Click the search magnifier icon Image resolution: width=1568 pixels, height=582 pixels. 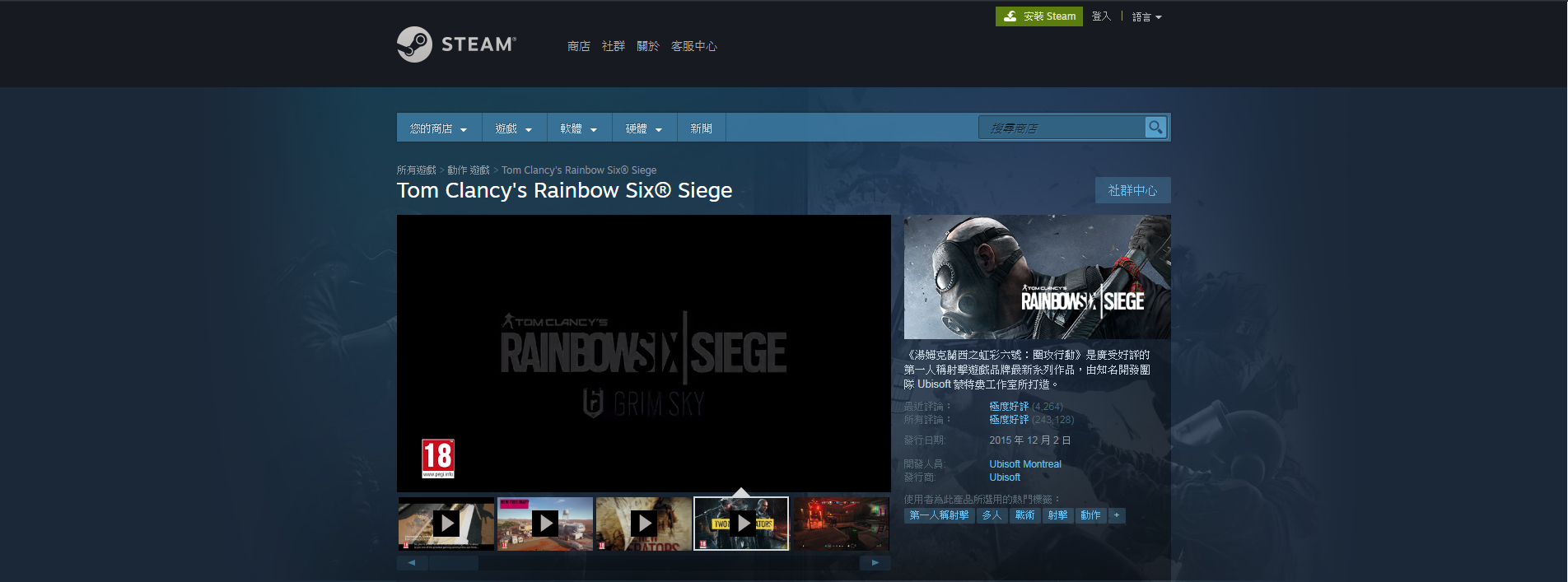(x=1155, y=128)
